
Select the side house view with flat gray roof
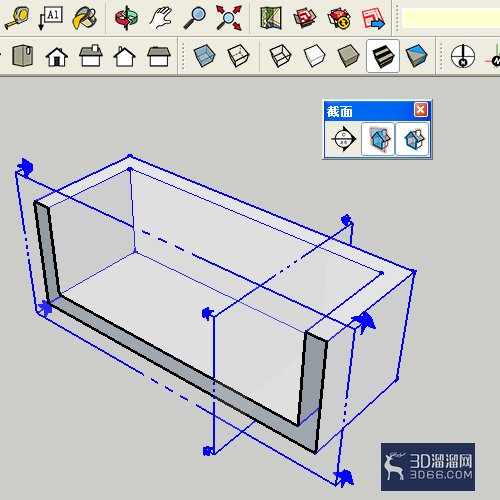tap(159, 56)
